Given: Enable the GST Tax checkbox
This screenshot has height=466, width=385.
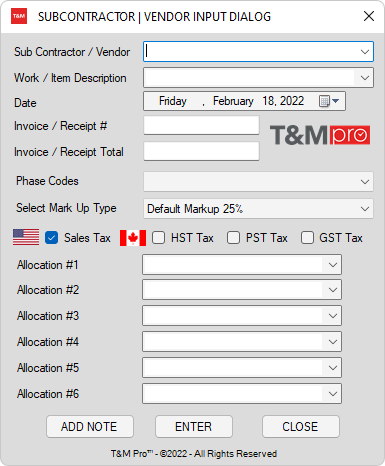Looking at the screenshot, I should (x=307, y=238).
